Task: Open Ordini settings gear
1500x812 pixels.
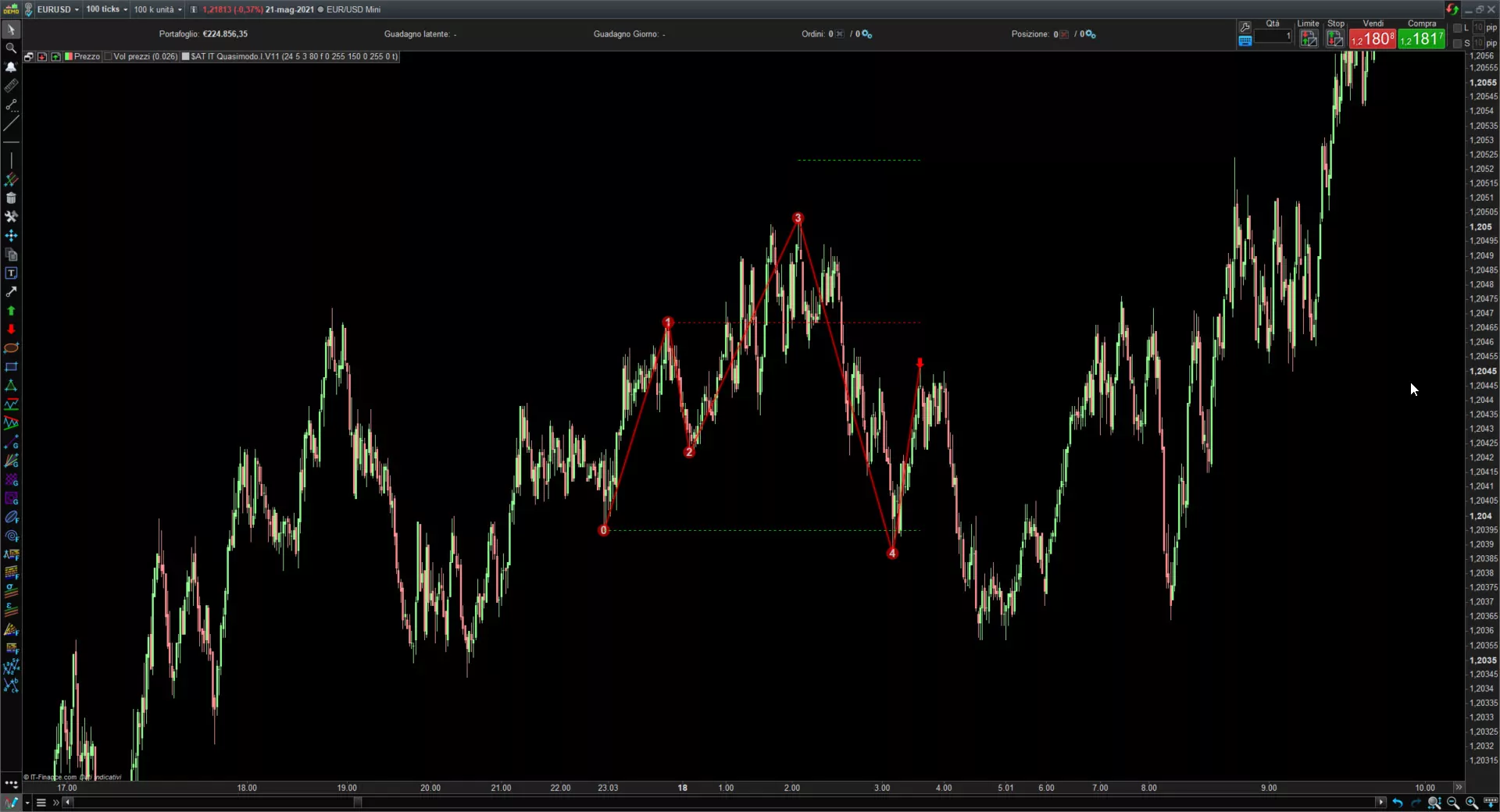Action: [x=867, y=34]
